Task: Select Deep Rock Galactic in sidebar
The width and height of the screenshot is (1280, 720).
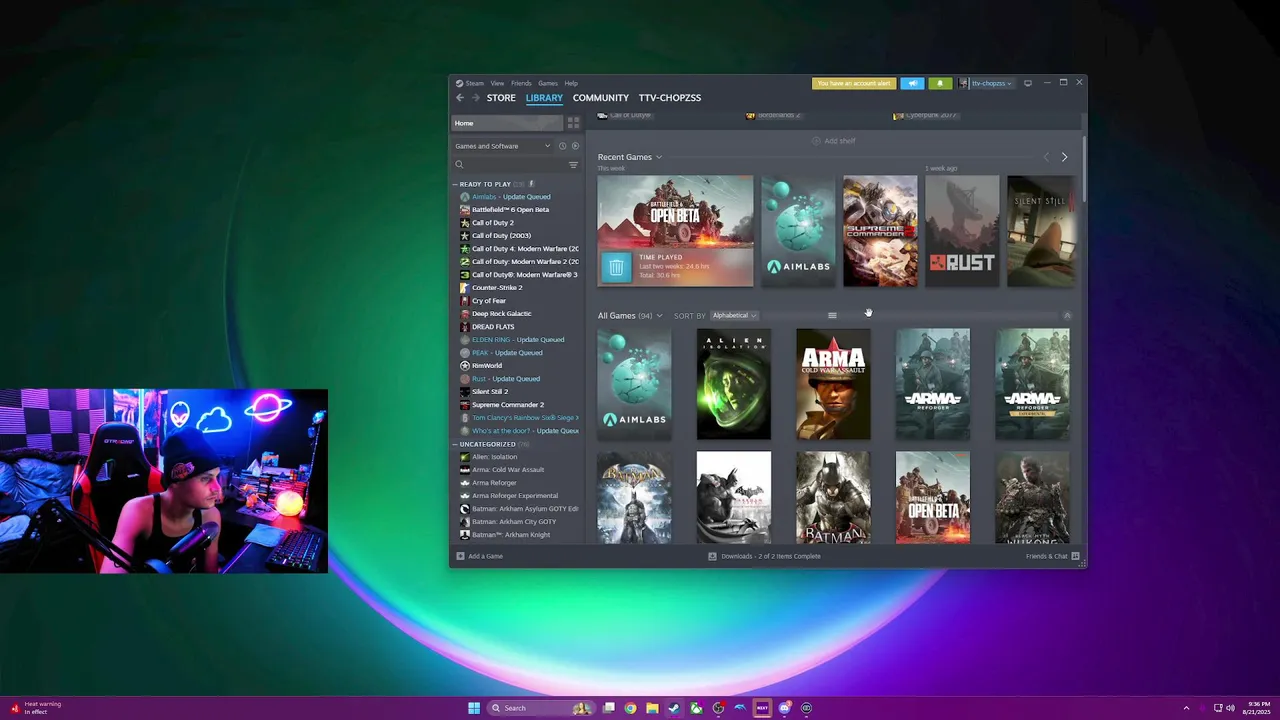Action: [502, 314]
